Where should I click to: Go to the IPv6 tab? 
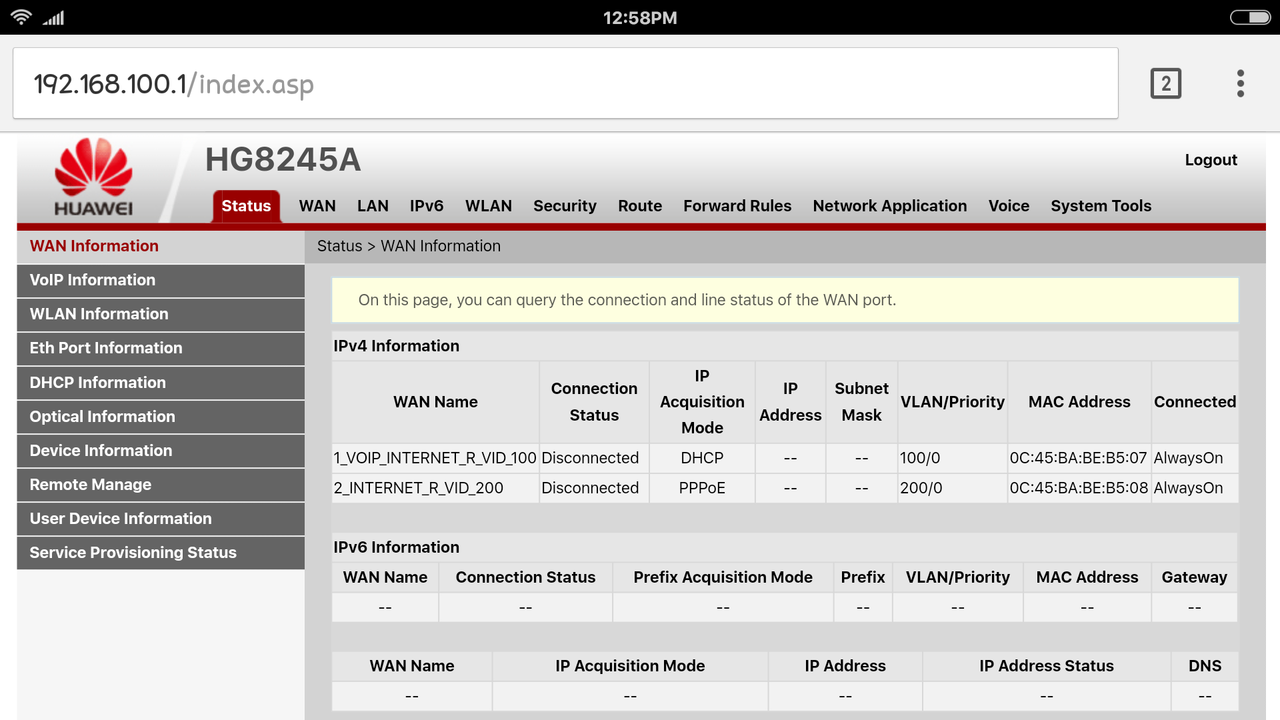coord(426,206)
